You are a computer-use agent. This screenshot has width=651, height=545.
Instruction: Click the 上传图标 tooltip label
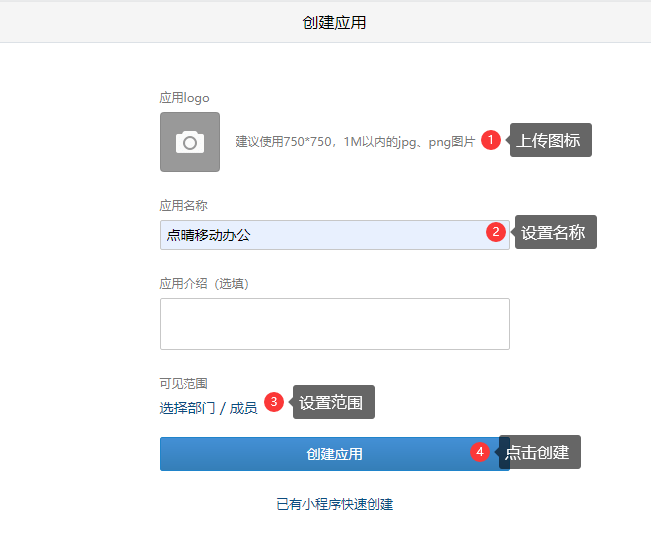[551, 140]
